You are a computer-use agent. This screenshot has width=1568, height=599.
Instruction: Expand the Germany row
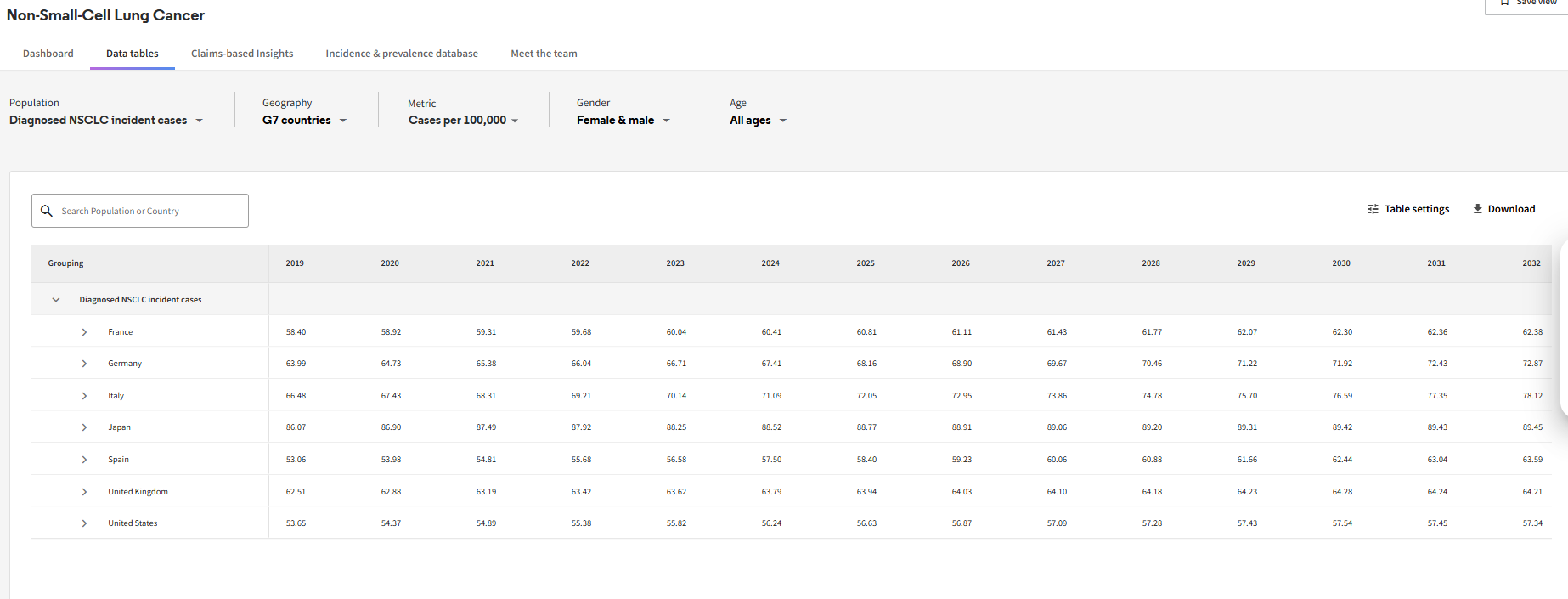point(84,364)
